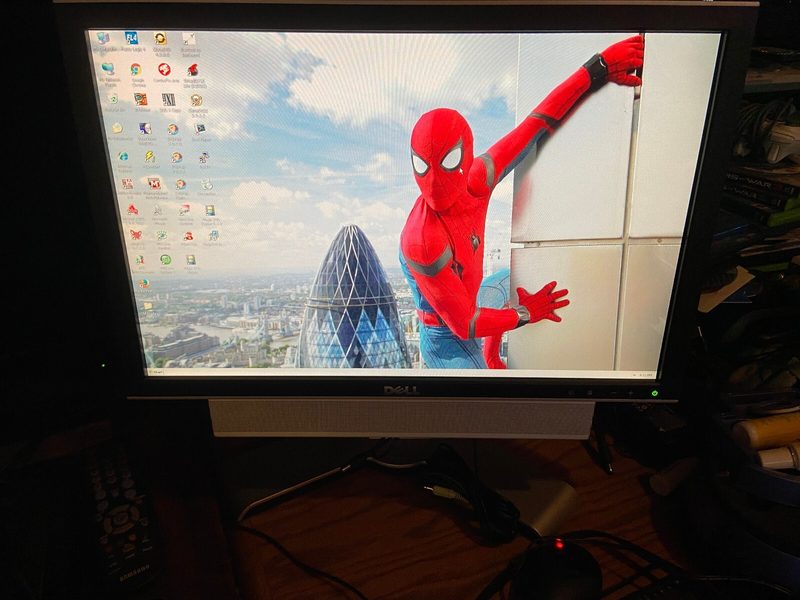Launch the blue icon with white face
The height and width of the screenshot is (600, 800).
tap(145, 128)
